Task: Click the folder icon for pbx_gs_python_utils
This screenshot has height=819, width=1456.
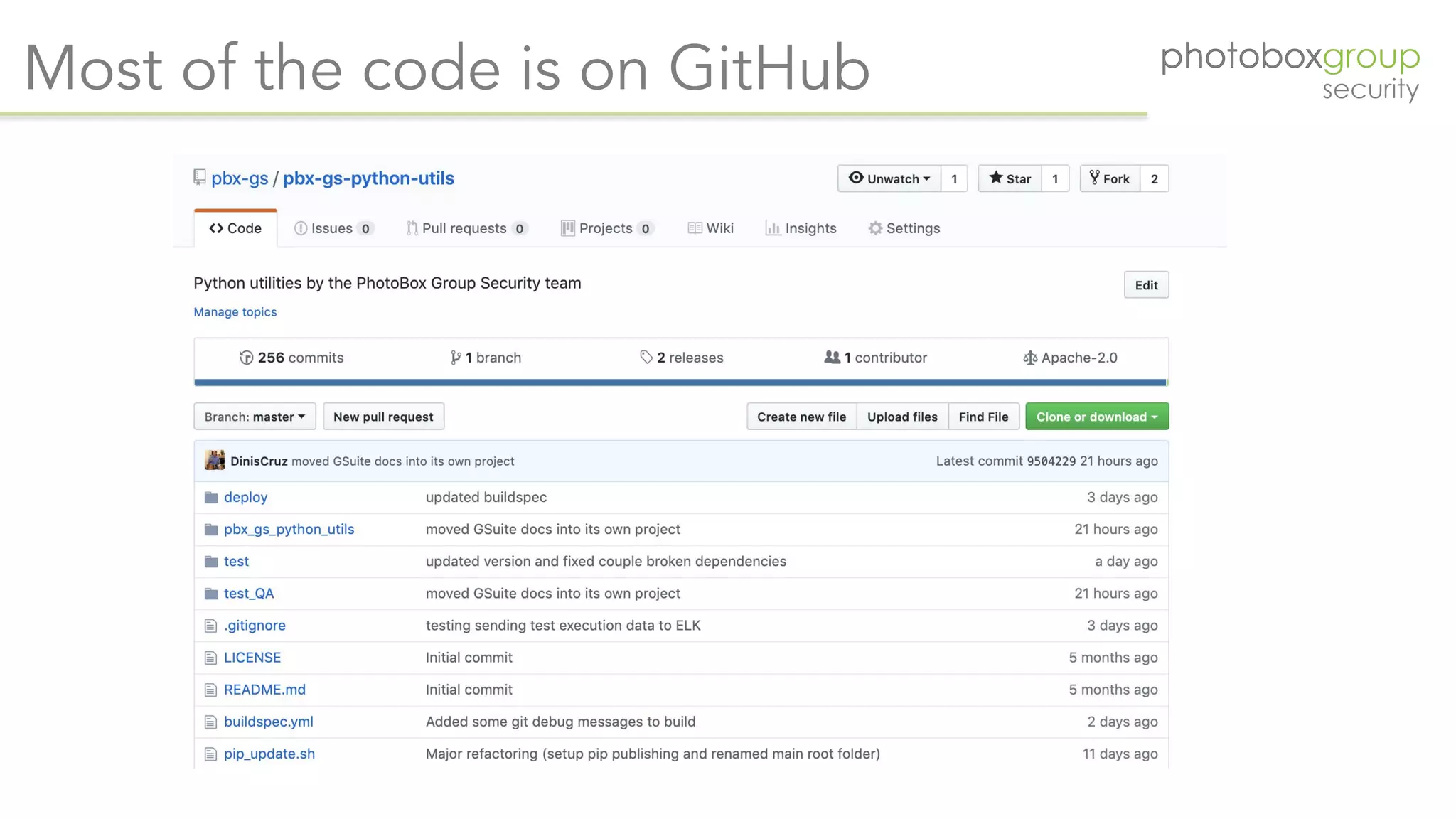Action: [211, 529]
